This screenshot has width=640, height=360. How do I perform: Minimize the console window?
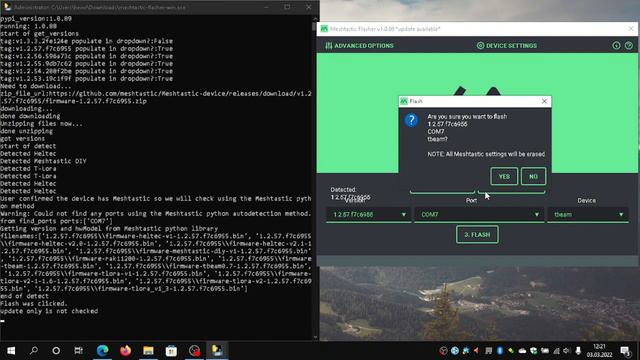point(266,7)
